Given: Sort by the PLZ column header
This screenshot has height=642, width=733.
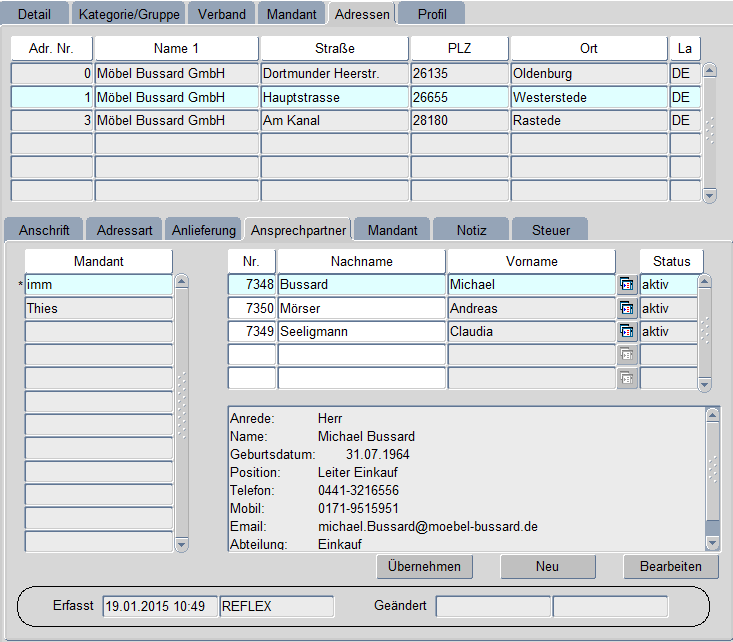Looking at the screenshot, I should (x=459, y=49).
